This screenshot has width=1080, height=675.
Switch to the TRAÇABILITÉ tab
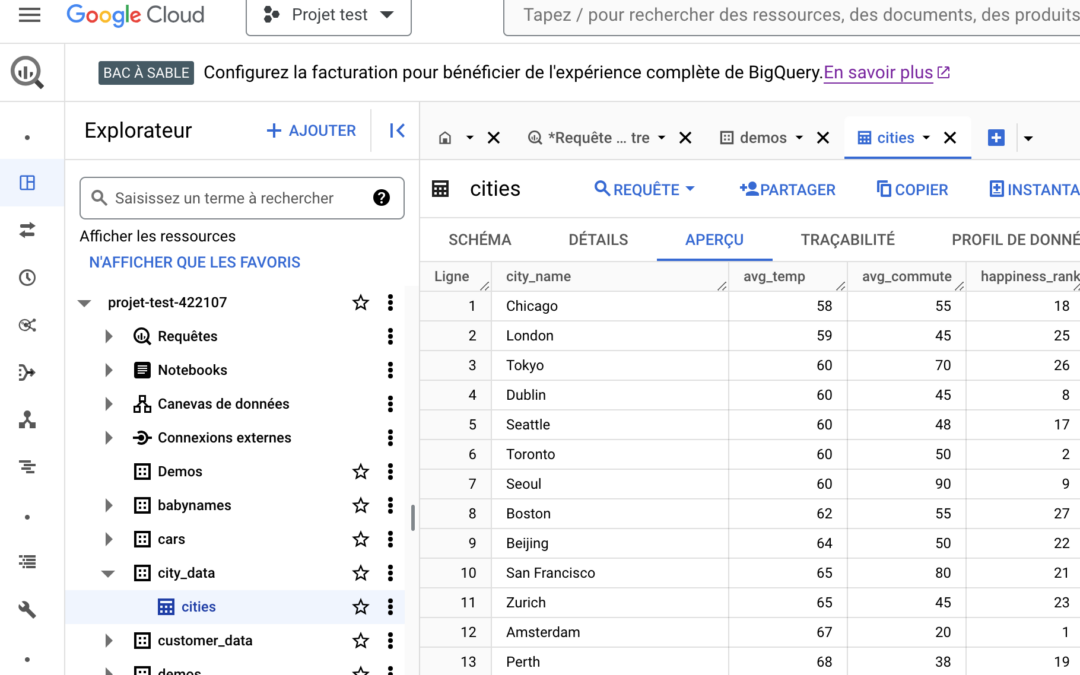tap(848, 240)
